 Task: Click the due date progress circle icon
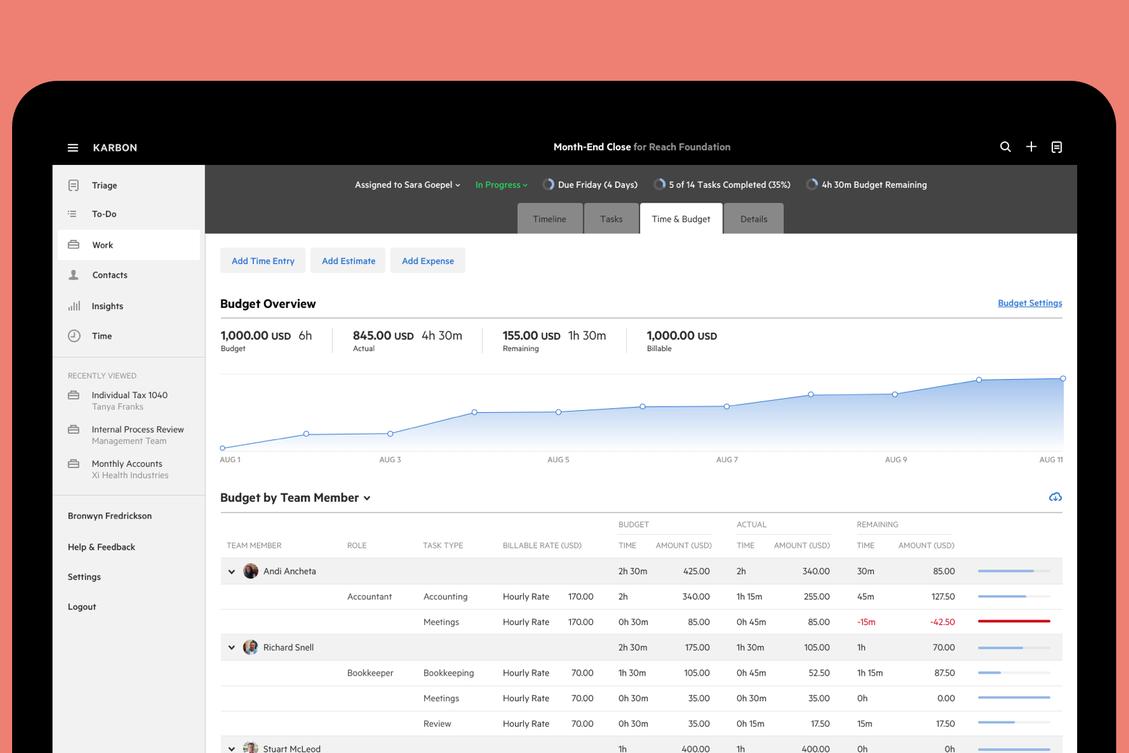tap(548, 184)
